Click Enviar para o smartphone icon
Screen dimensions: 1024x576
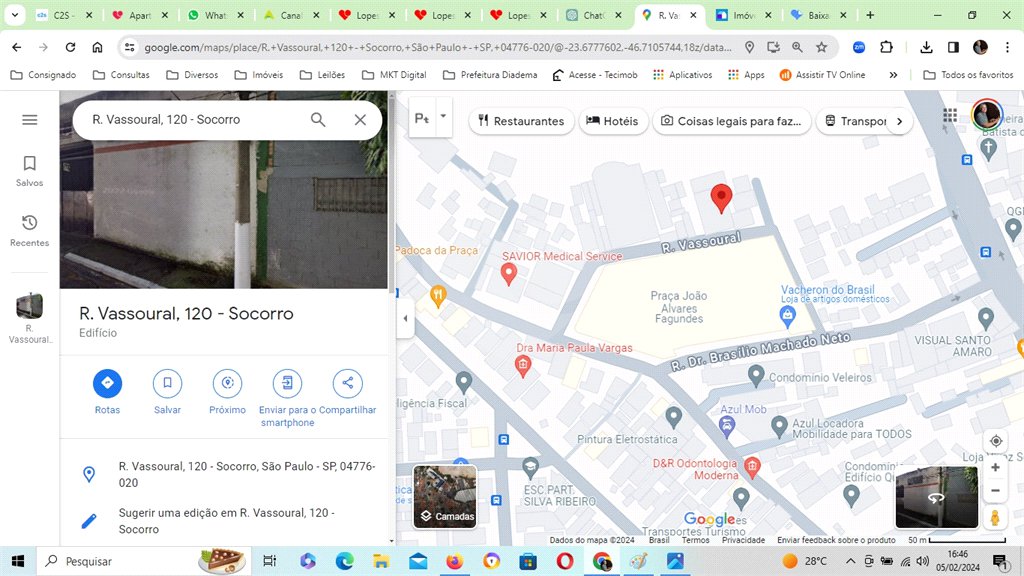pos(287,383)
